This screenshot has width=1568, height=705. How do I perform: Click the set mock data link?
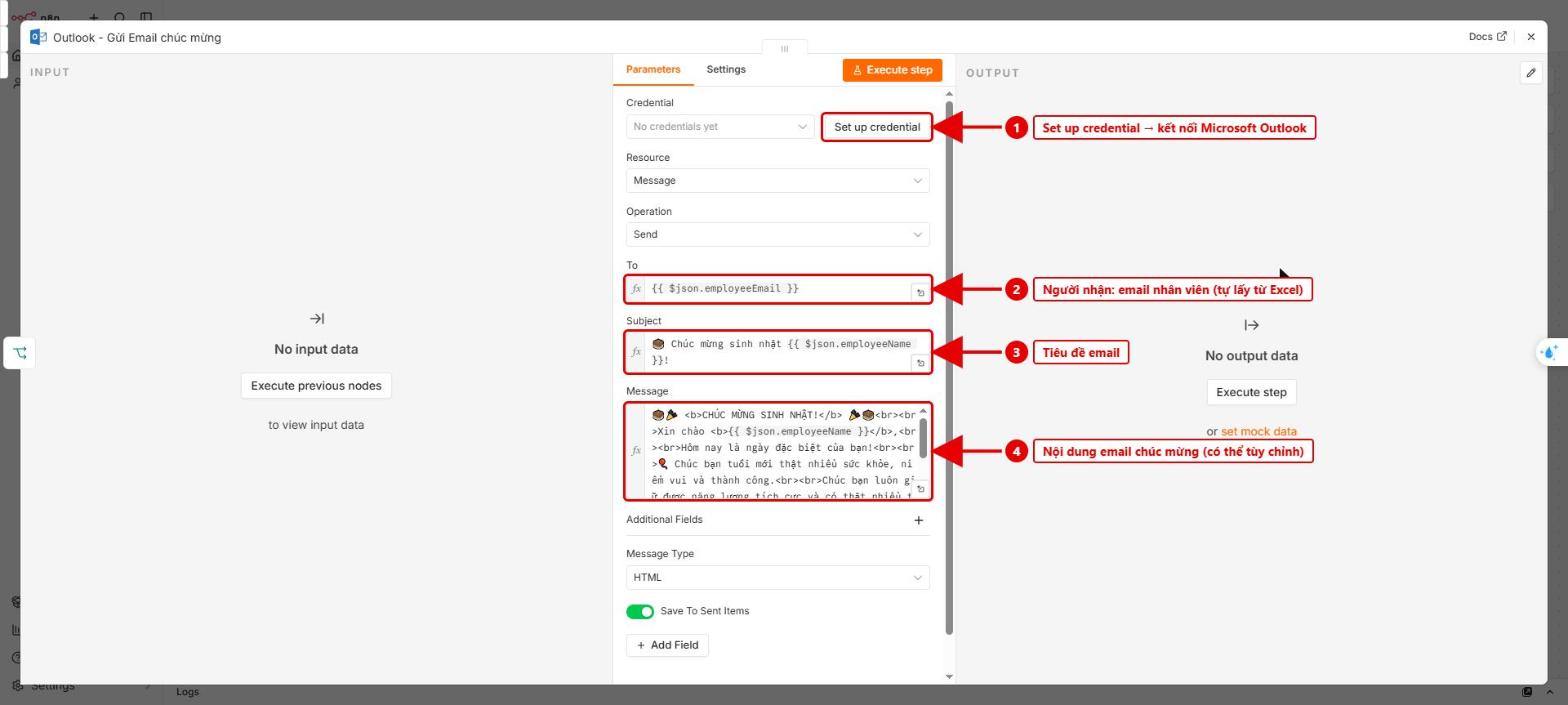(x=1259, y=432)
